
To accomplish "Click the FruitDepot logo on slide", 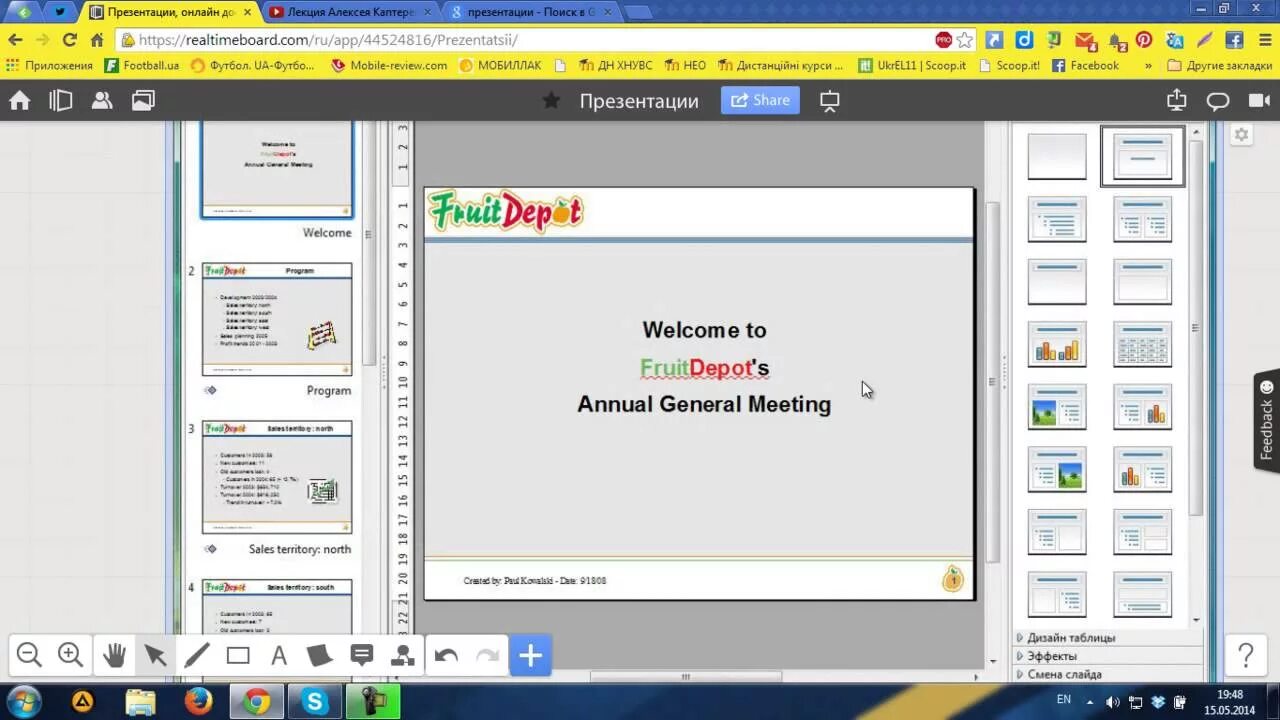I will (x=505, y=211).
